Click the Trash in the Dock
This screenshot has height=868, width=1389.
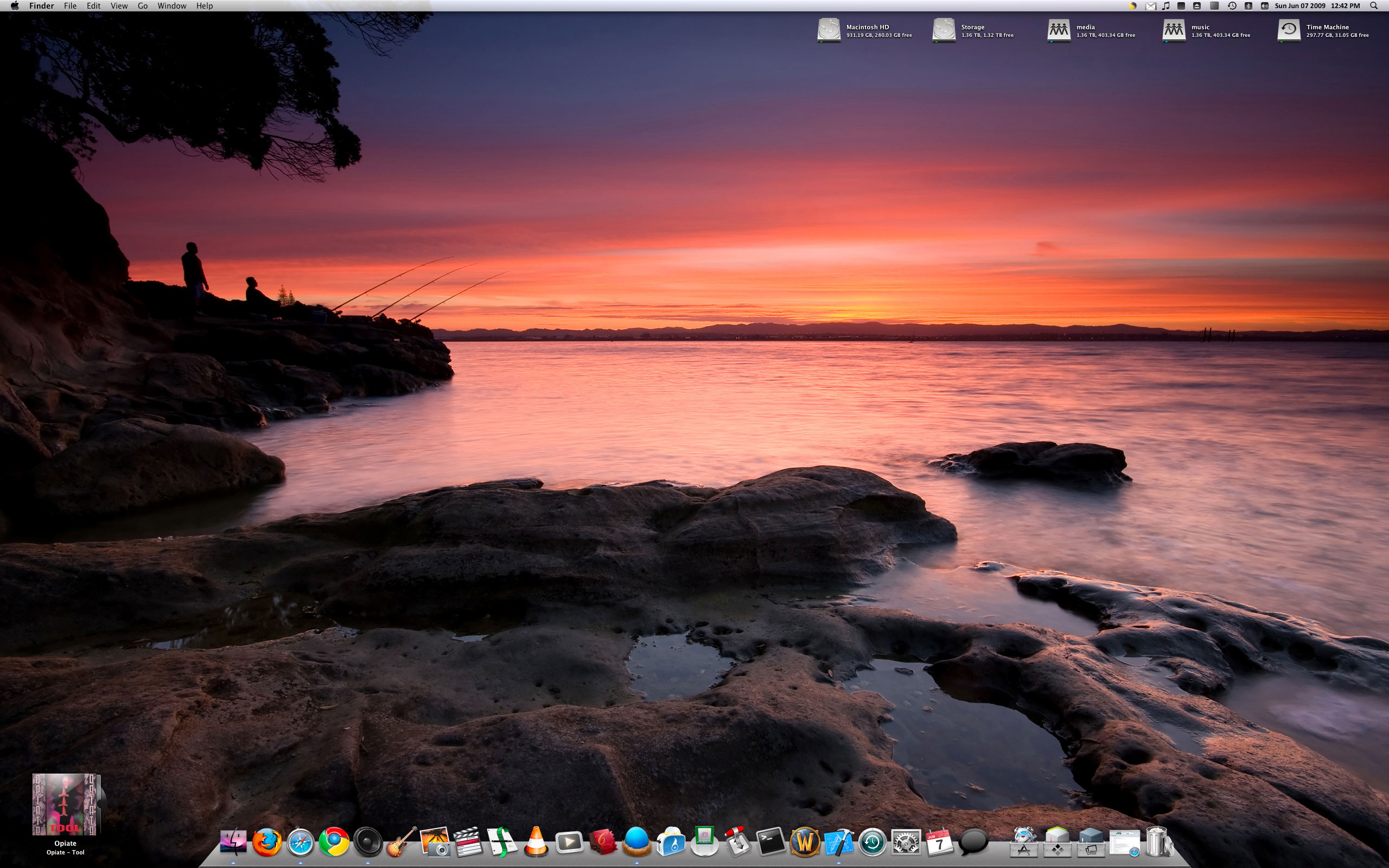tap(1157, 842)
